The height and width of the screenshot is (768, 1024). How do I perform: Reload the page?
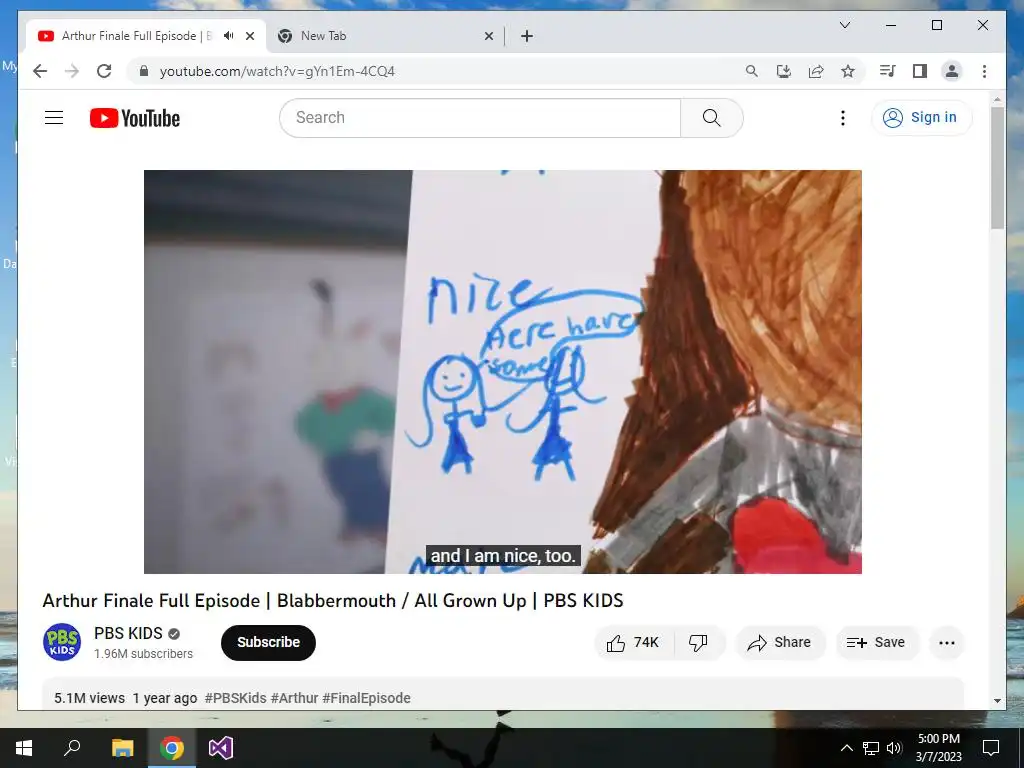104,71
